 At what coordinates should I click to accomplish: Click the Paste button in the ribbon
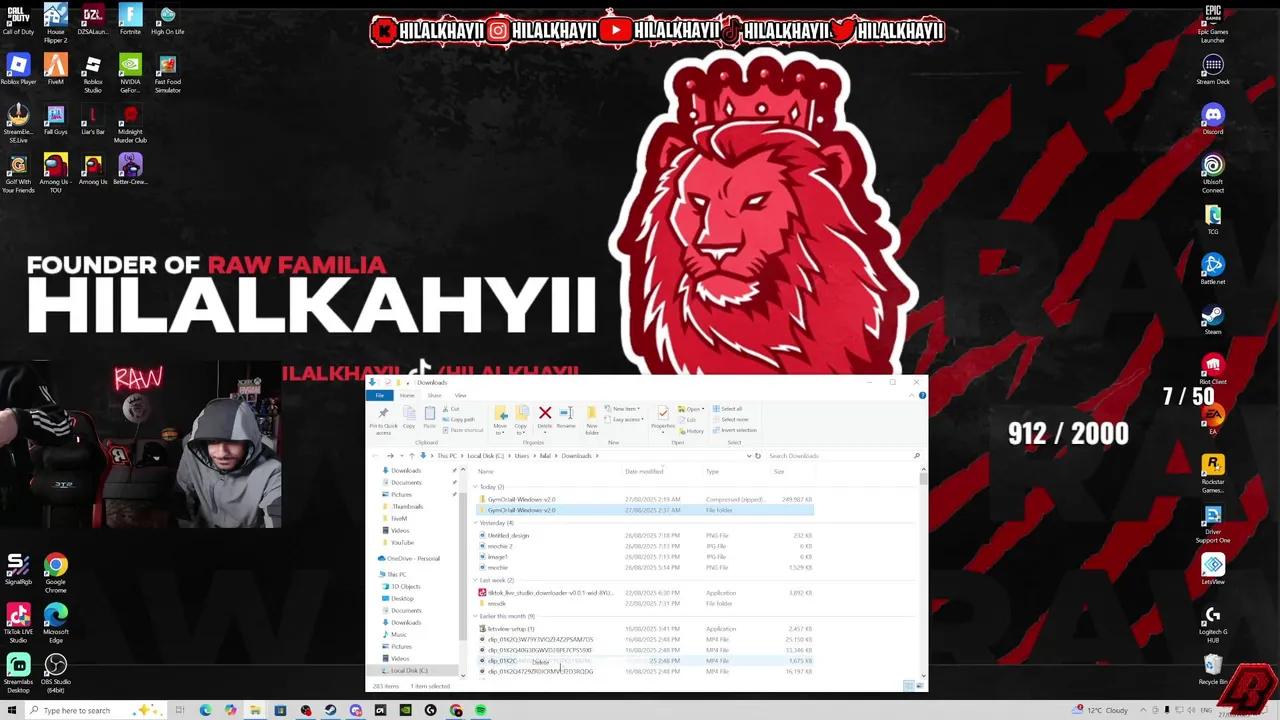[x=430, y=418]
